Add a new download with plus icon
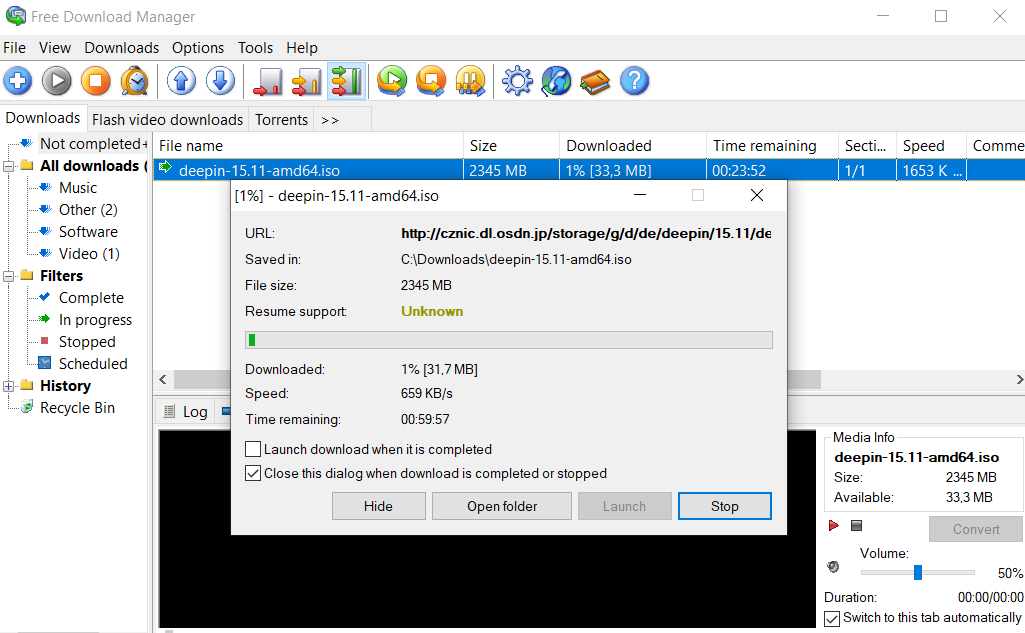 [18, 81]
